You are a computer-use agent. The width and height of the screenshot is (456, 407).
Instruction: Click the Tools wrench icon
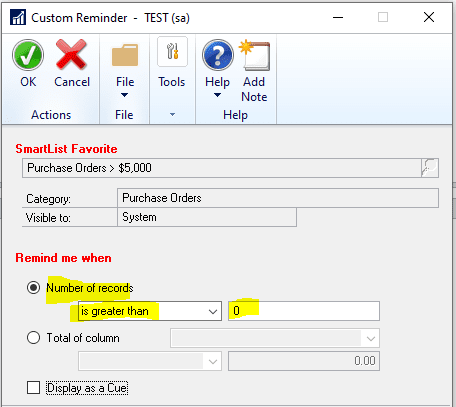coord(172,51)
